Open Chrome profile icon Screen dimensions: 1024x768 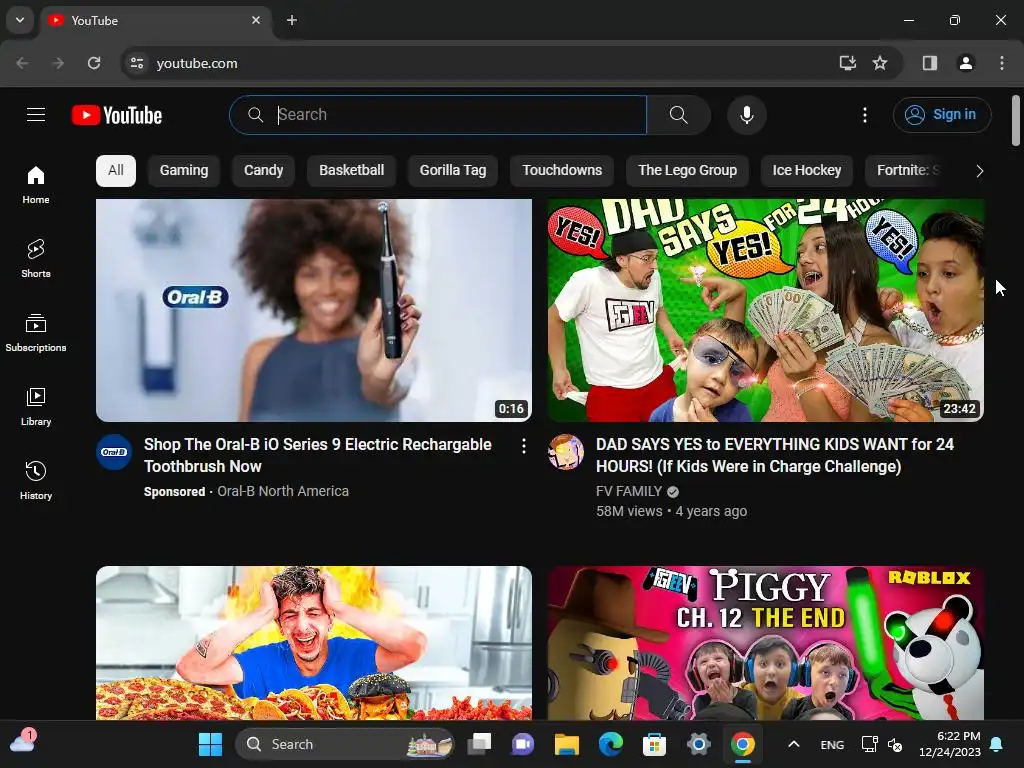point(966,63)
